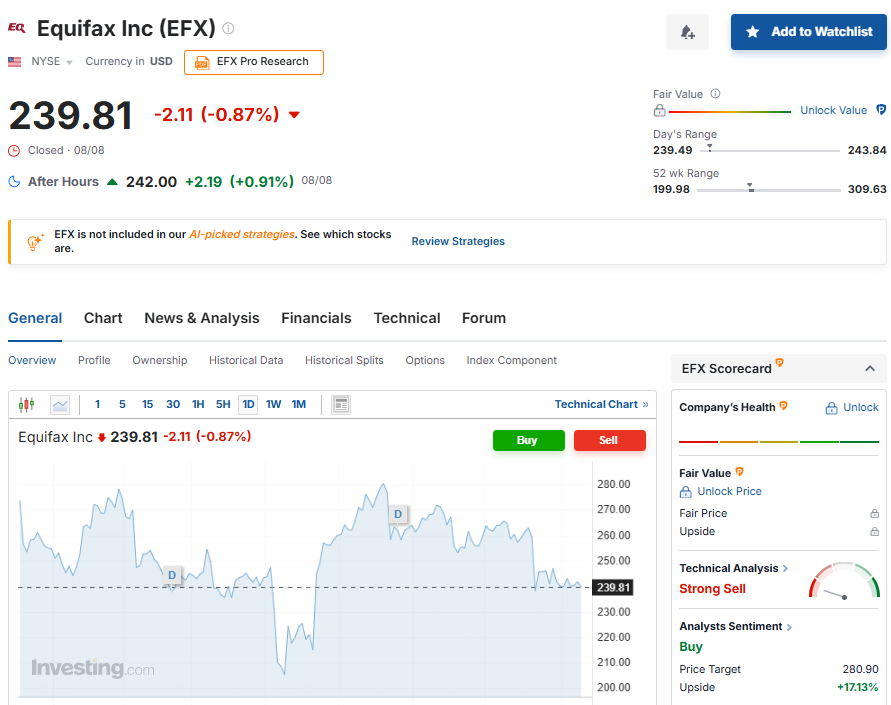Image resolution: width=891 pixels, height=705 pixels.
Task: Click the Fair Value info icon
Action: pyautogui.click(x=715, y=94)
